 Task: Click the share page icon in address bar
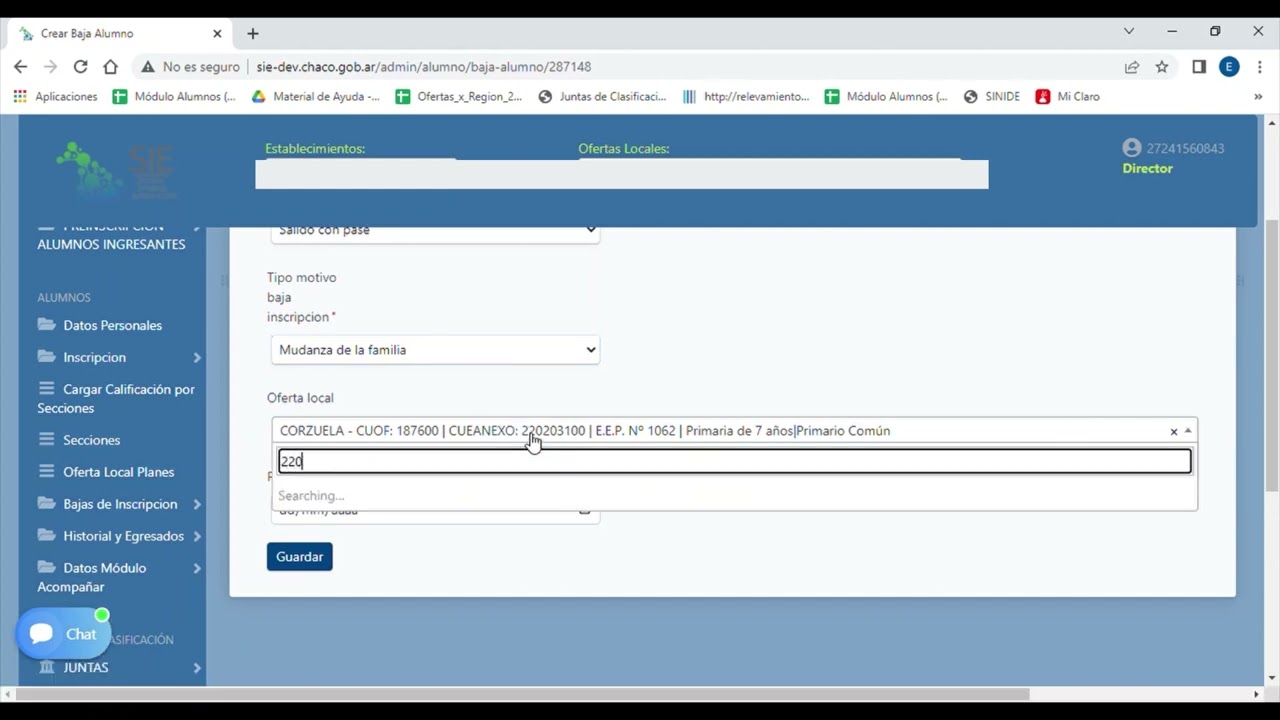coord(1131,67)
